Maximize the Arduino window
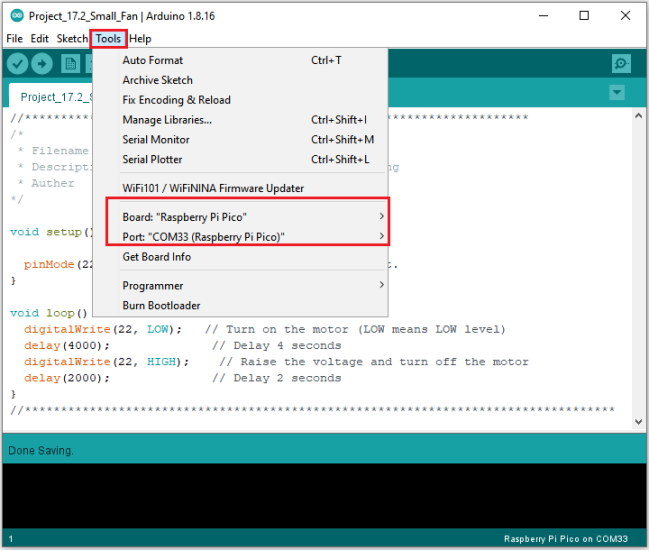Screen dimensions: 650x551 584,16
